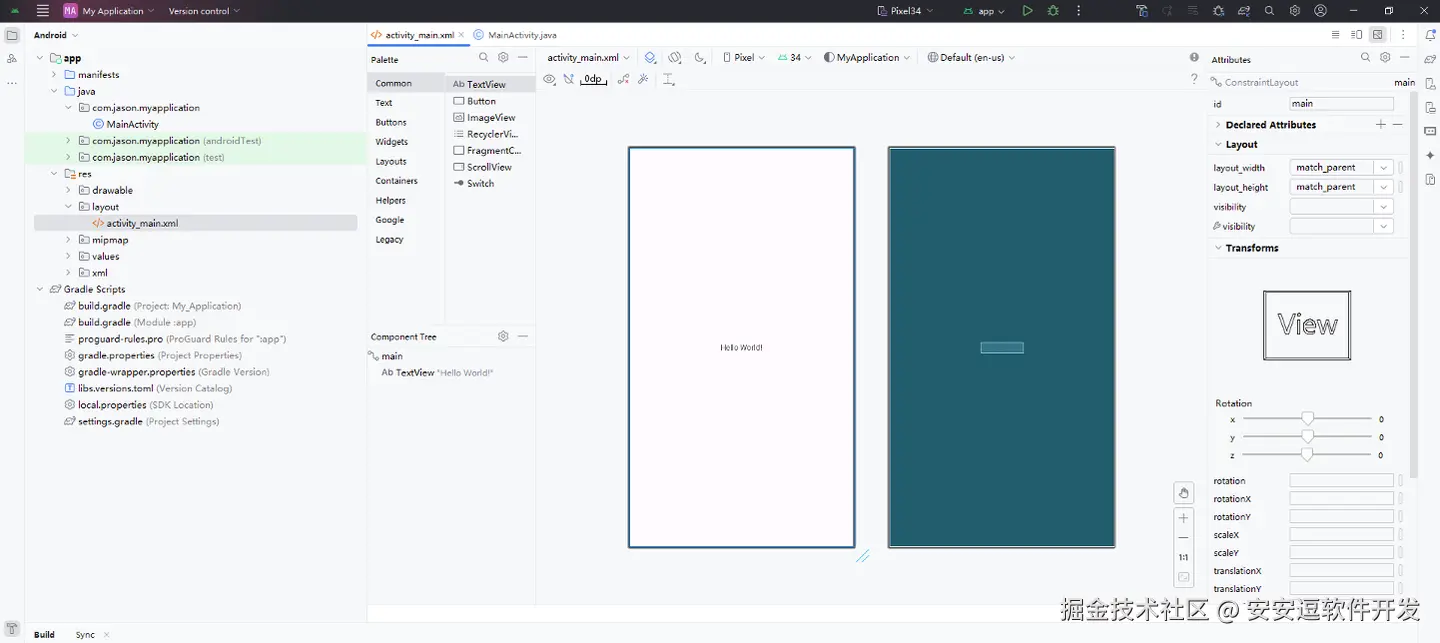The width and height of the screenshot is (1440, 643).
Task: Adjust rotation x slider
Action: 1307,419
